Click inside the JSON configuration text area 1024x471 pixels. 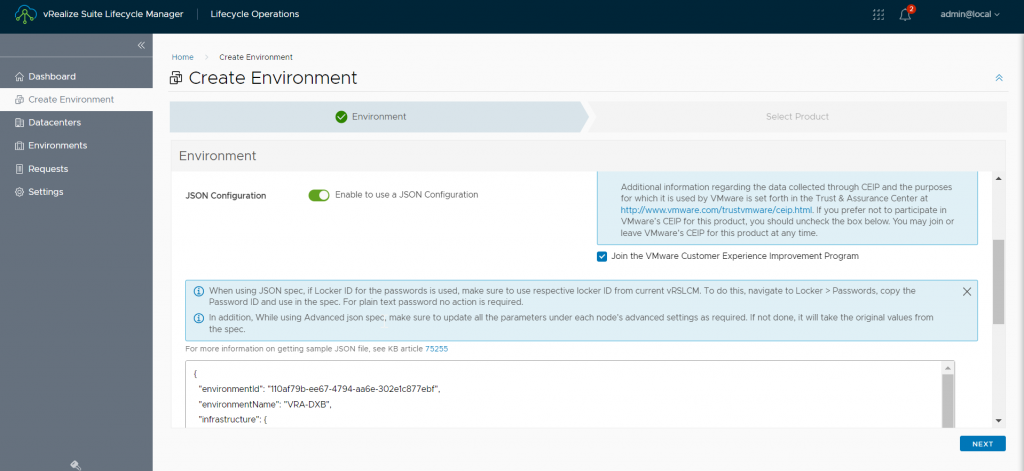564,395
